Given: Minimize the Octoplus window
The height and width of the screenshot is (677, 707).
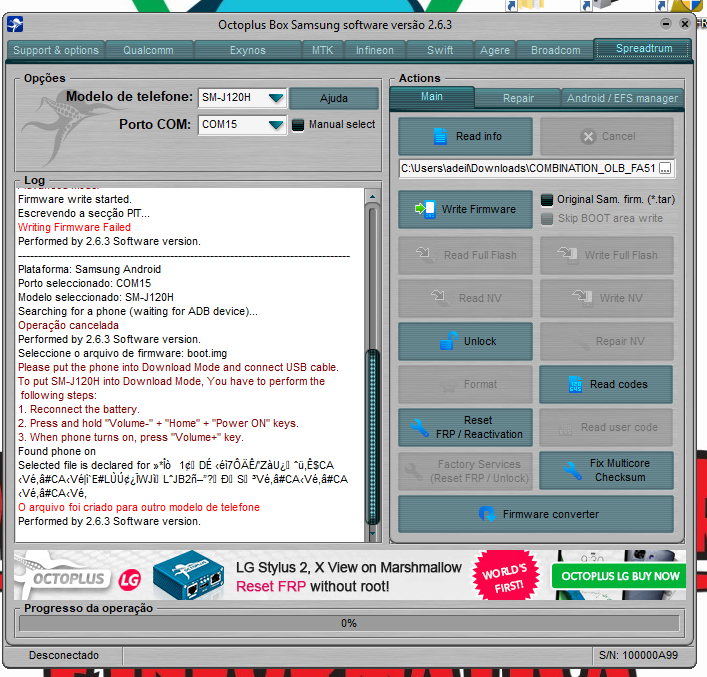Looking at the screenshot, I should (666, 23).
